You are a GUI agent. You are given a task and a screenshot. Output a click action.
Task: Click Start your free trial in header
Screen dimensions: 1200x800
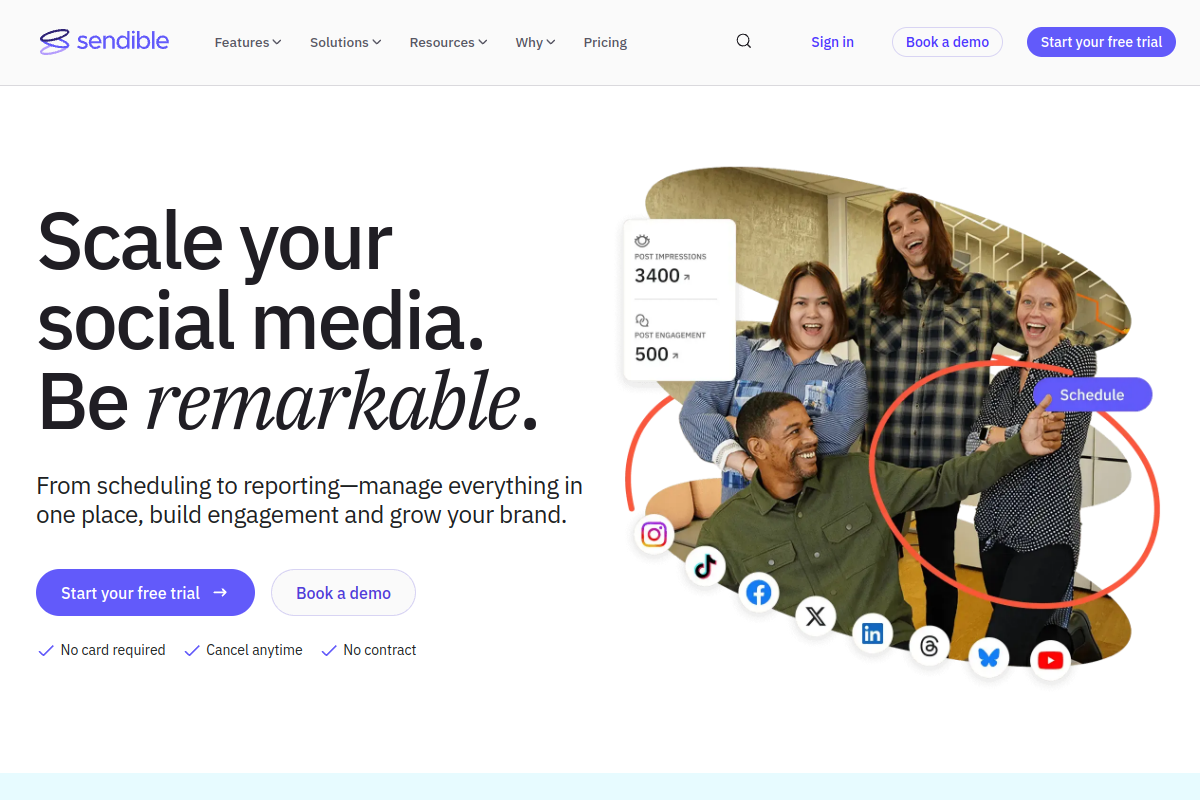coord(1101,42)
